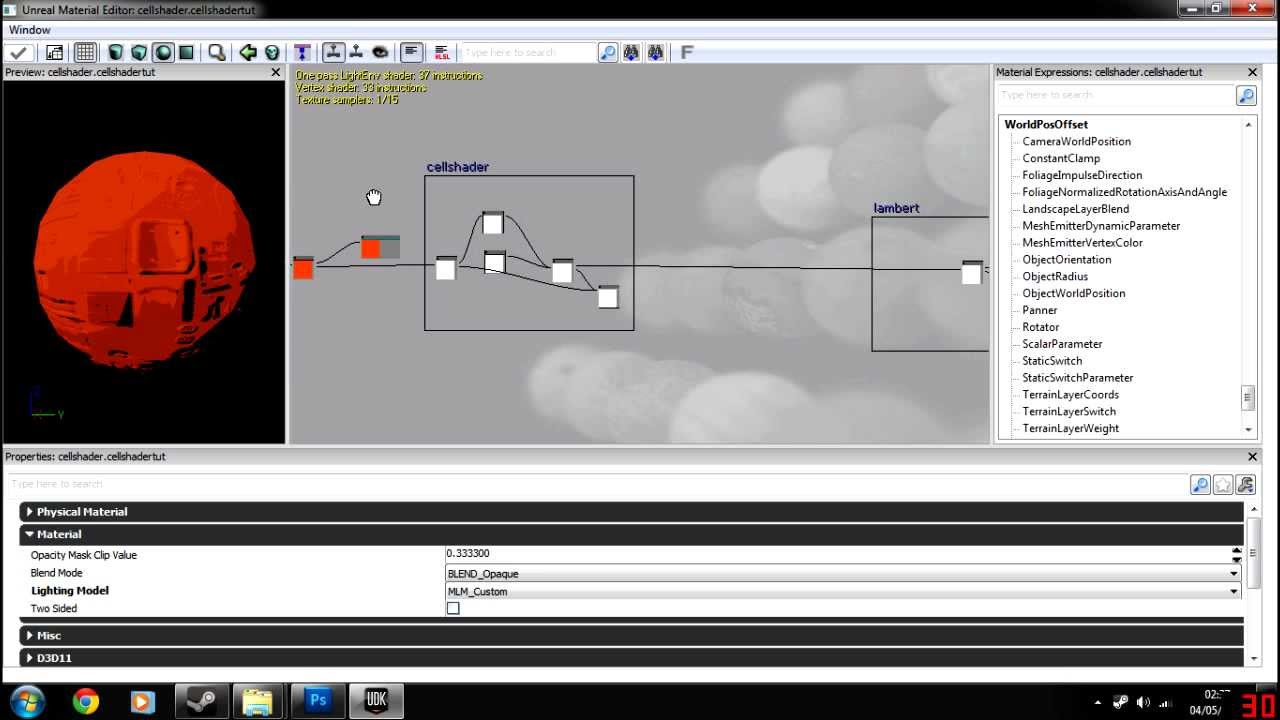Select ObjectRadius expression
Viewport: 1280px width, 720px height.
[1055, 276]
